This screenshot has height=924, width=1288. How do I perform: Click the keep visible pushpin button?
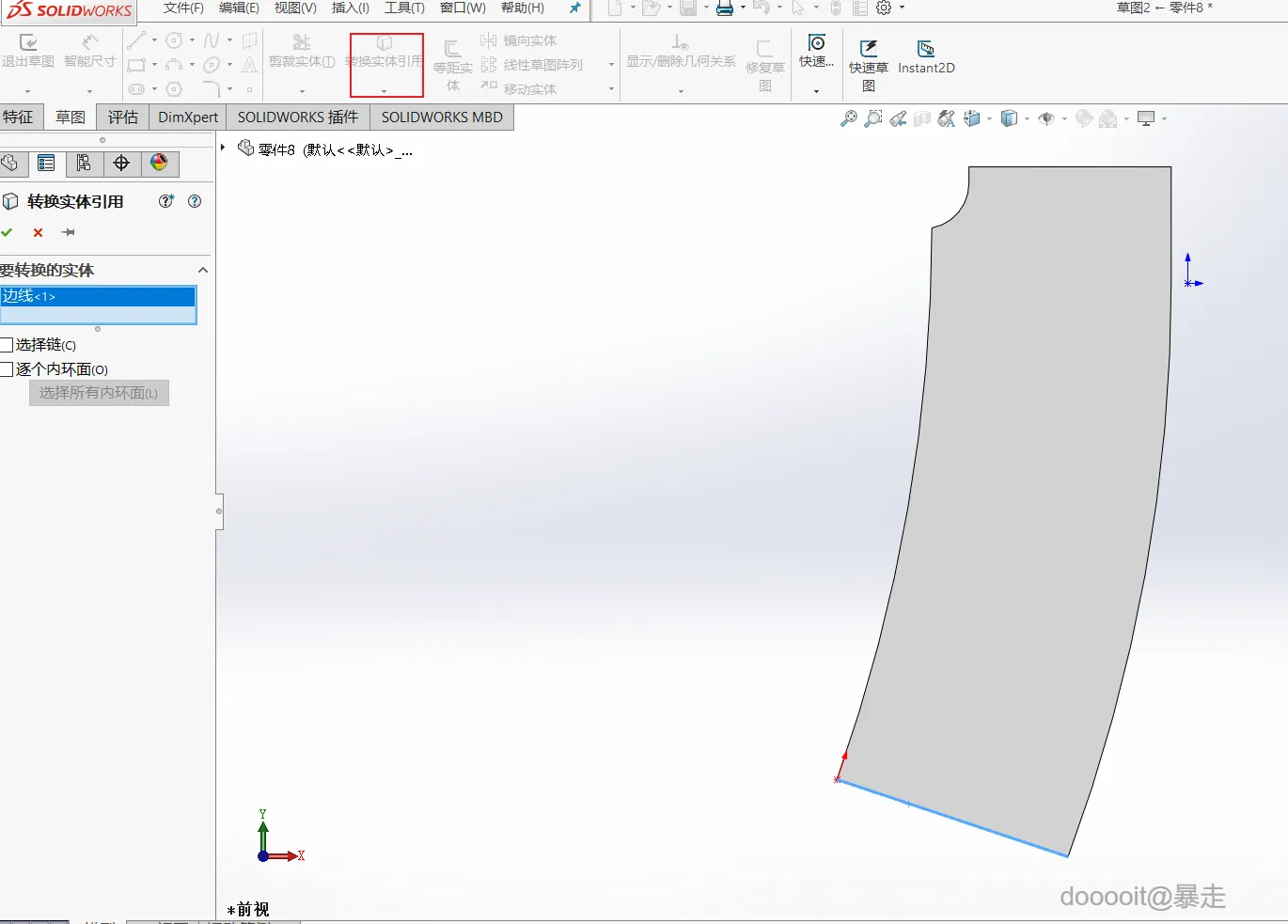click(x=69, y=232)
